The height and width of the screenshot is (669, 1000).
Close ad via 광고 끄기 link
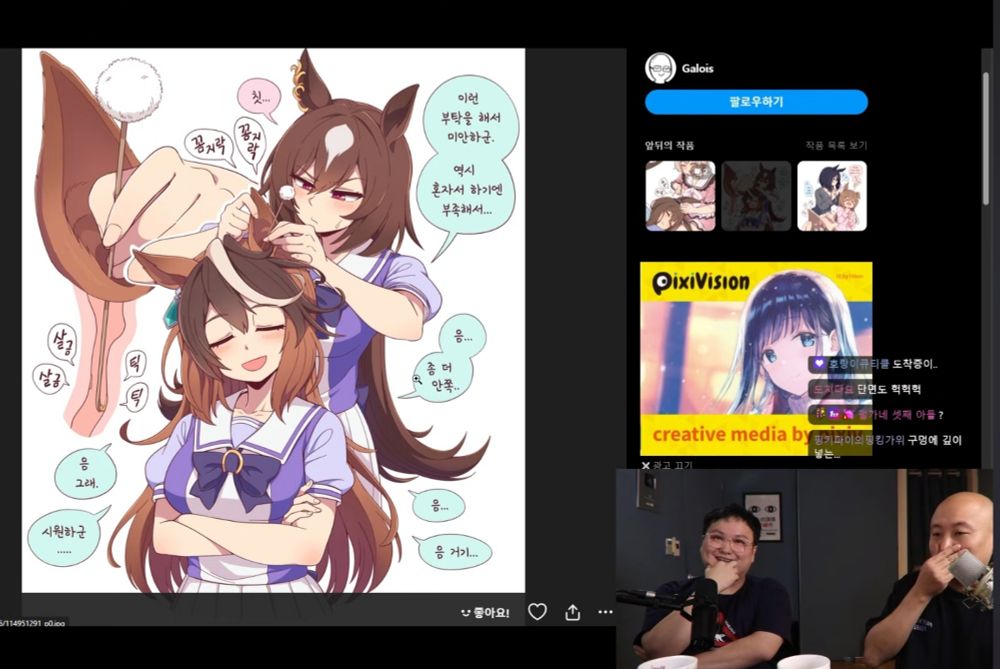[x=667, y=466]
